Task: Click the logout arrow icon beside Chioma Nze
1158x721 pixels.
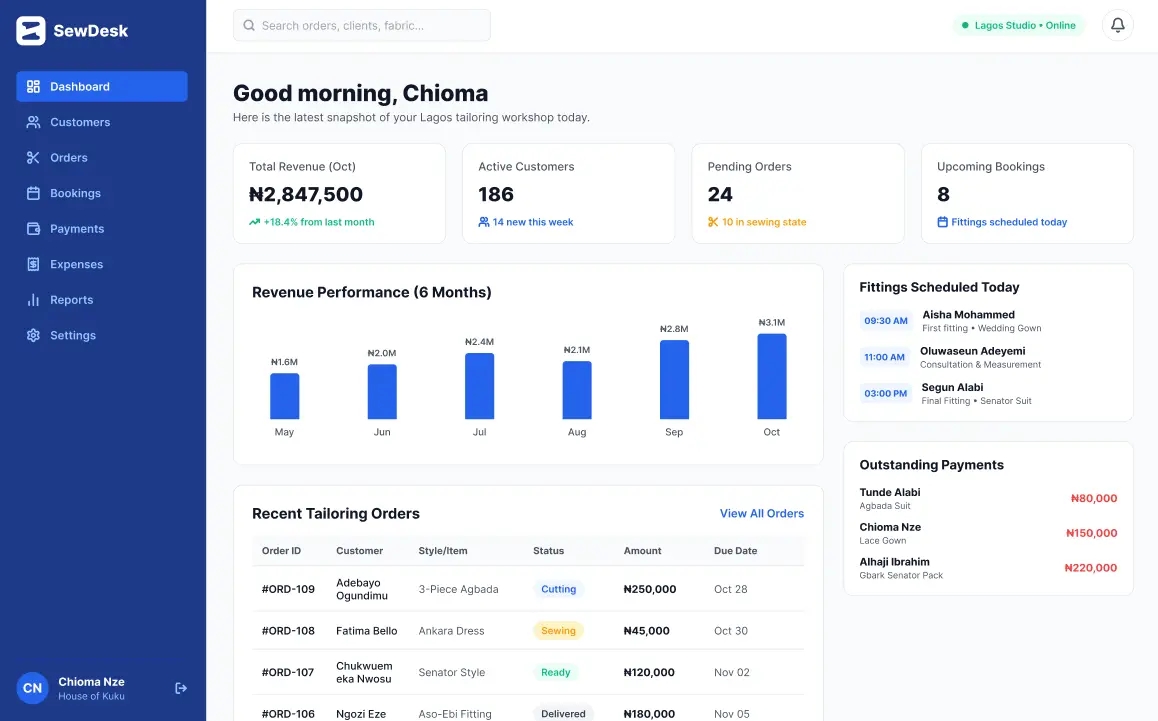Action: (x=181, y=688)
